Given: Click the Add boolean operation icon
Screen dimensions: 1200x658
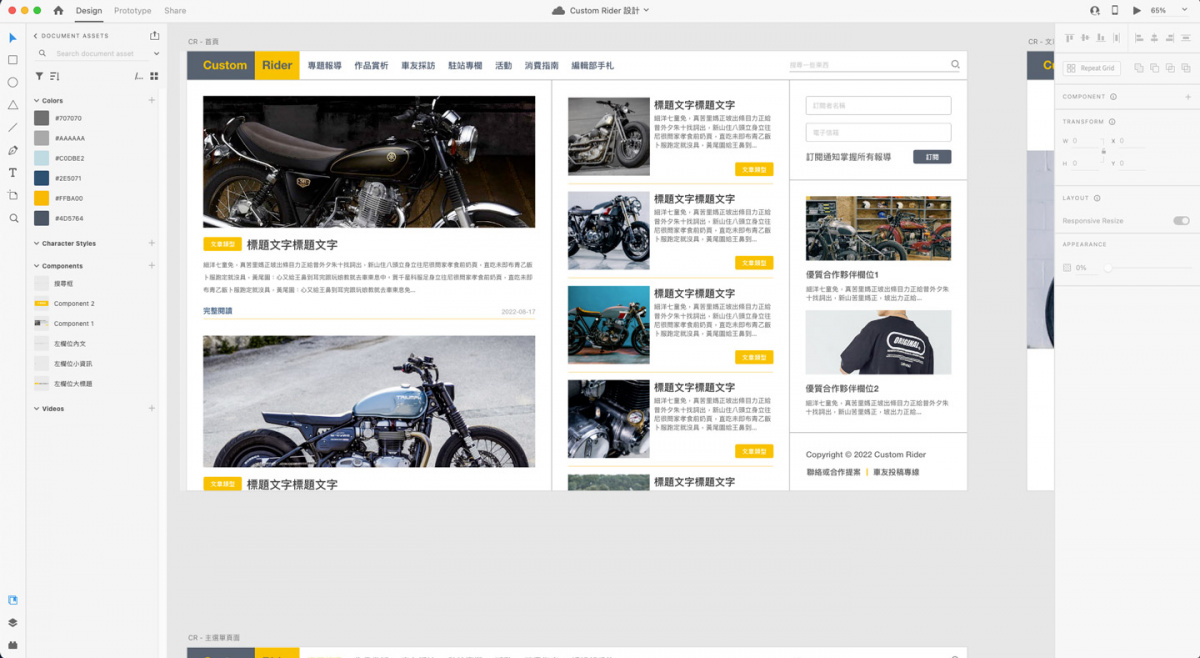Looking at the screenshot, I should pos(1139,68).
